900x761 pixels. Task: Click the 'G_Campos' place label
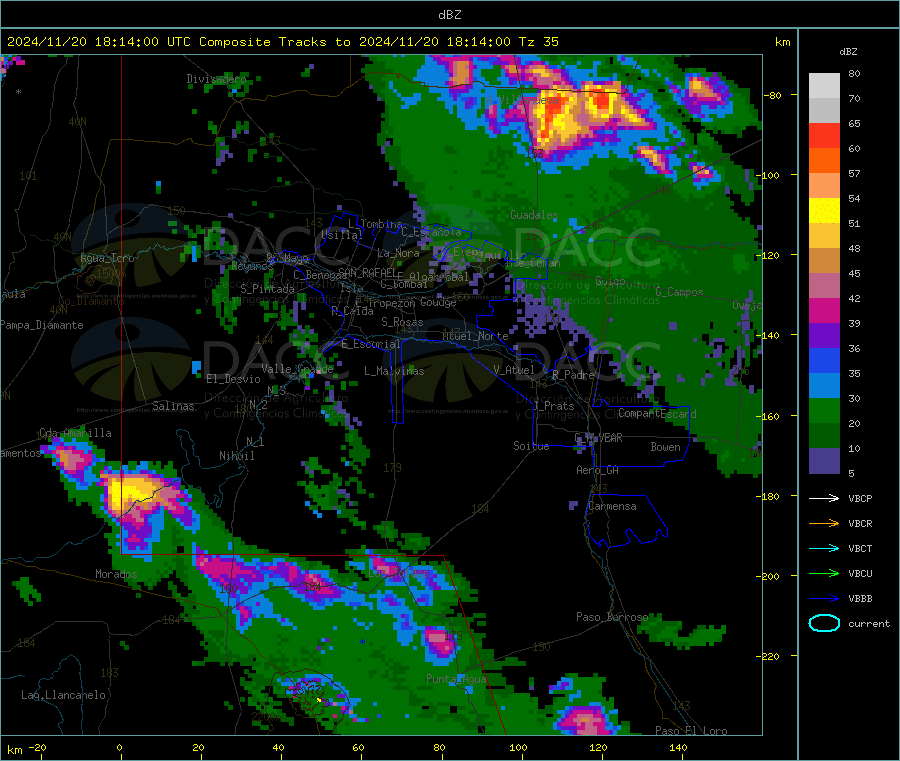(x=679, y=292)
